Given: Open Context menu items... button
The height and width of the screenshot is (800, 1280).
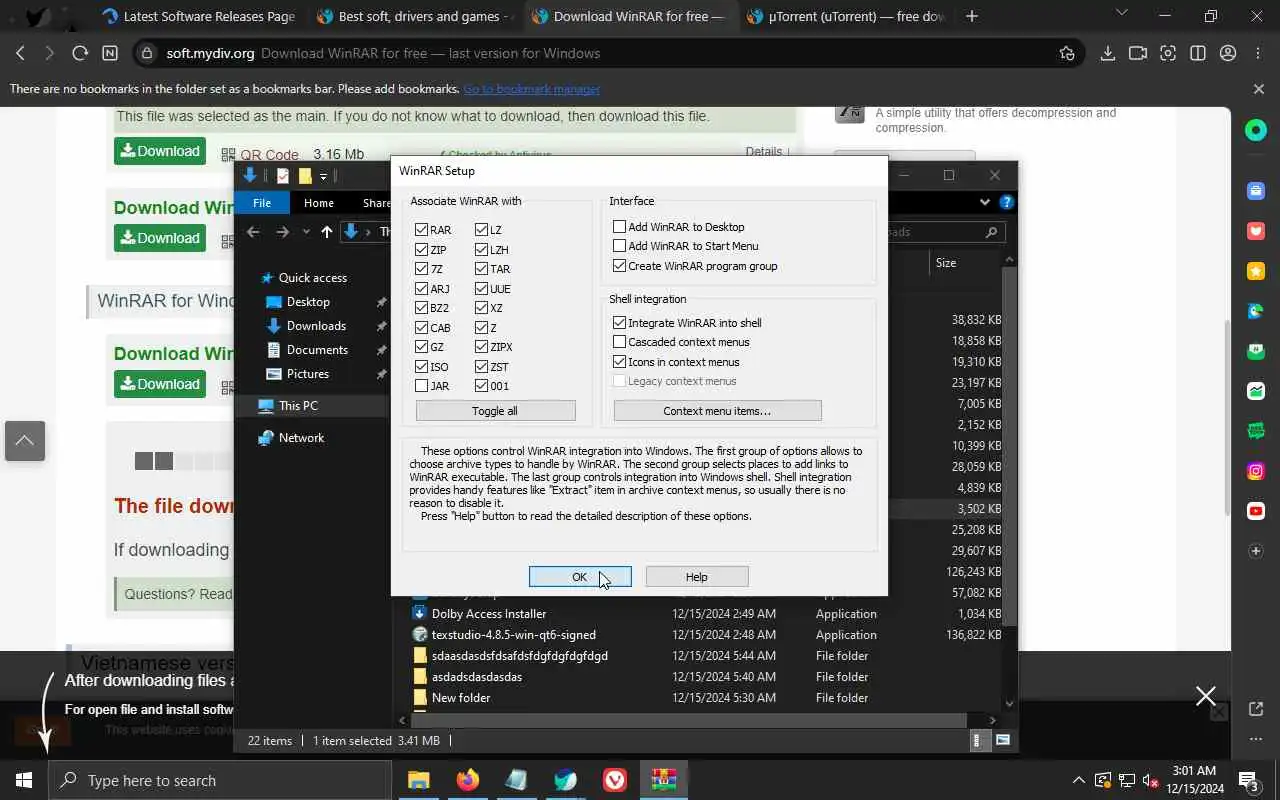Looking at the screenshot, I should coord(717,411).
